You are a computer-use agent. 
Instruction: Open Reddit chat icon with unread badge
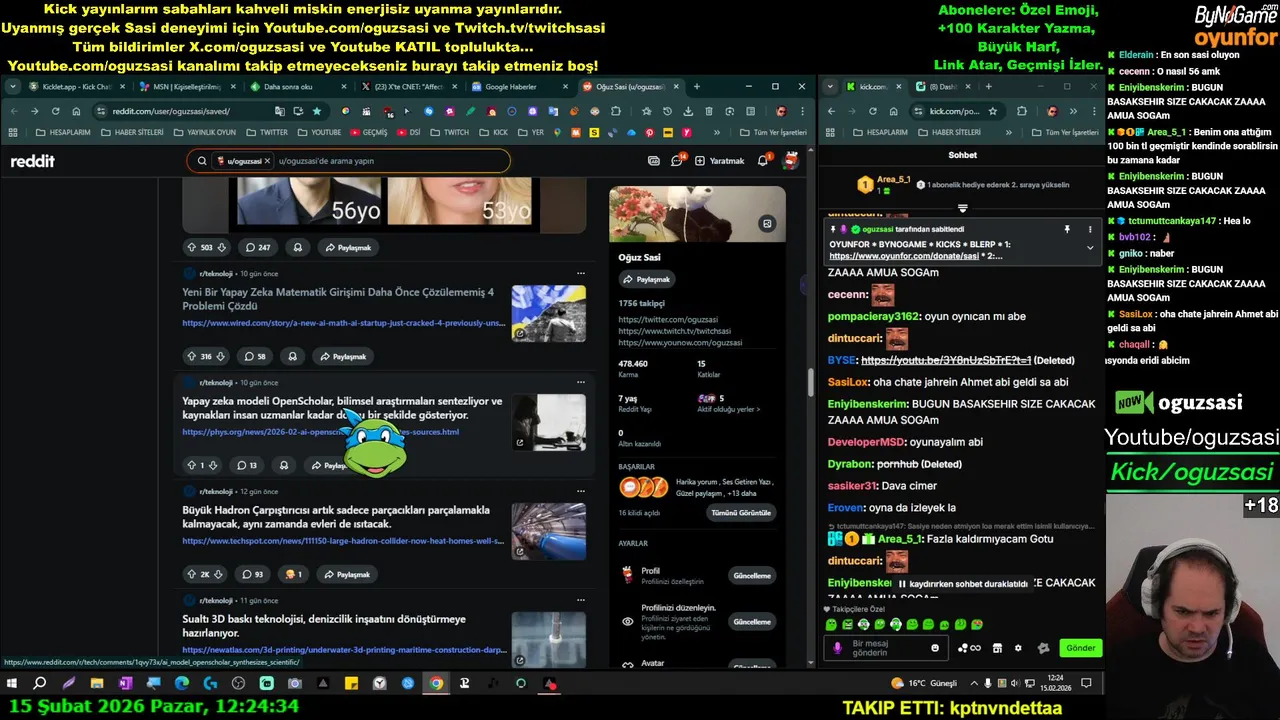tap(677, 160)
